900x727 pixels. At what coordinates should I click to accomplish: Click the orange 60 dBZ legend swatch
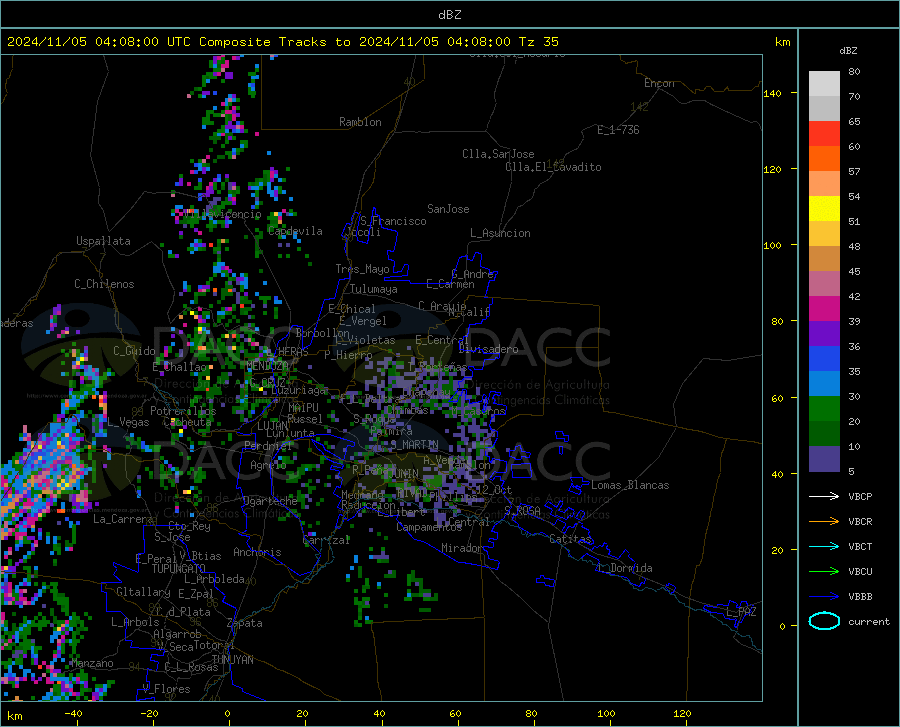coord(824,159)
